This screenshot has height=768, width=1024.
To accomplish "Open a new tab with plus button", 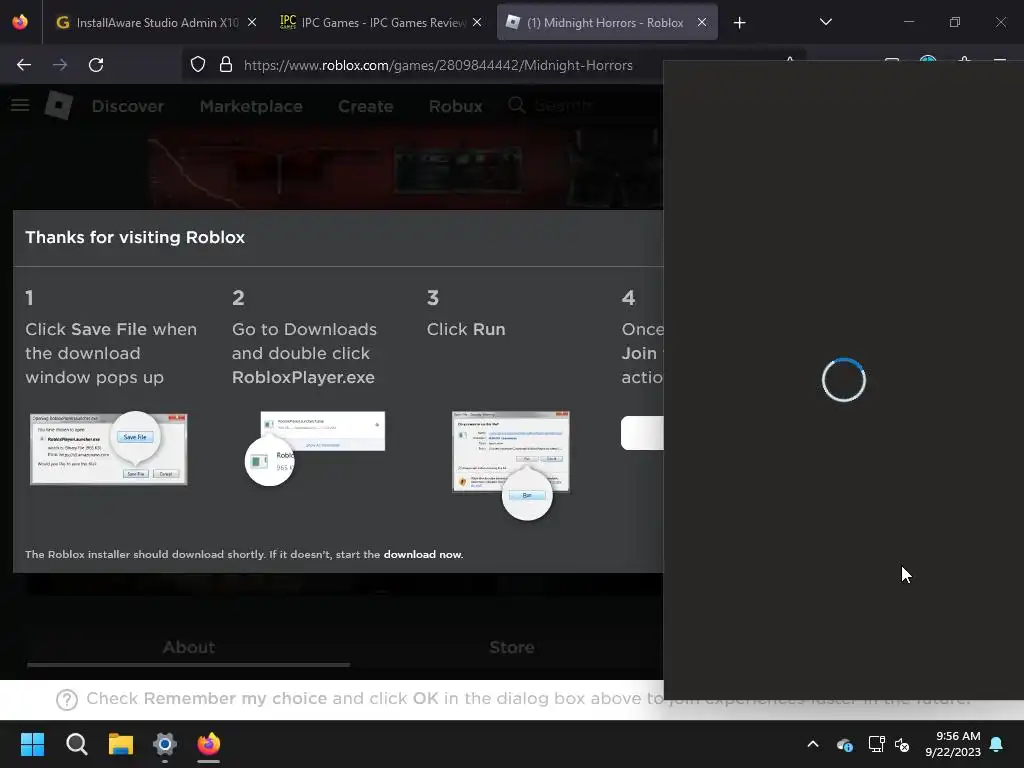I will 739,23.
